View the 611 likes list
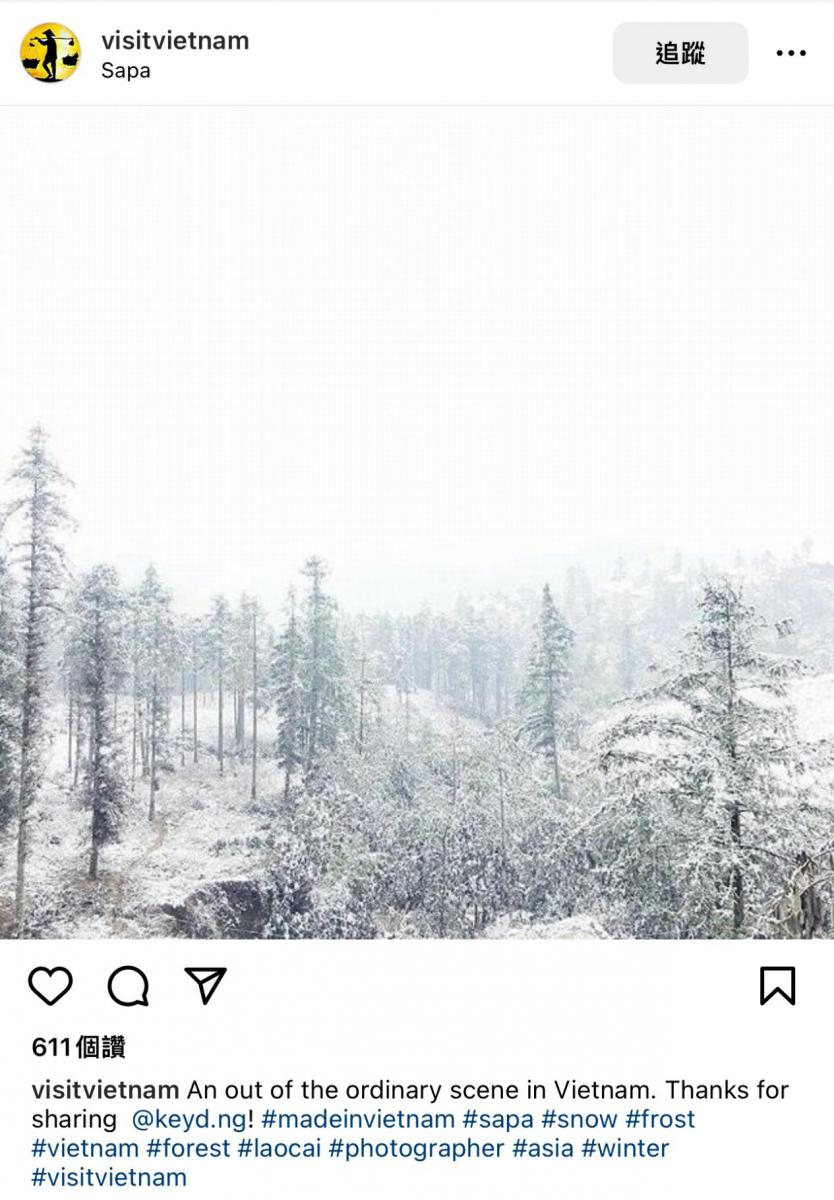 coord(79,1048)
